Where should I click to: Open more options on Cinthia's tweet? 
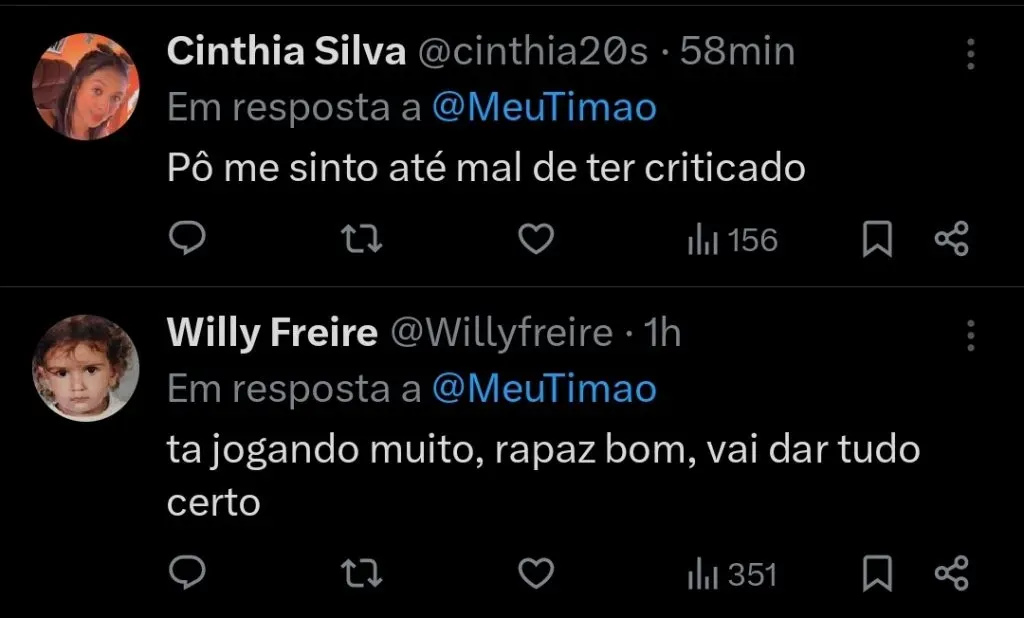click(x=970, y=55)
